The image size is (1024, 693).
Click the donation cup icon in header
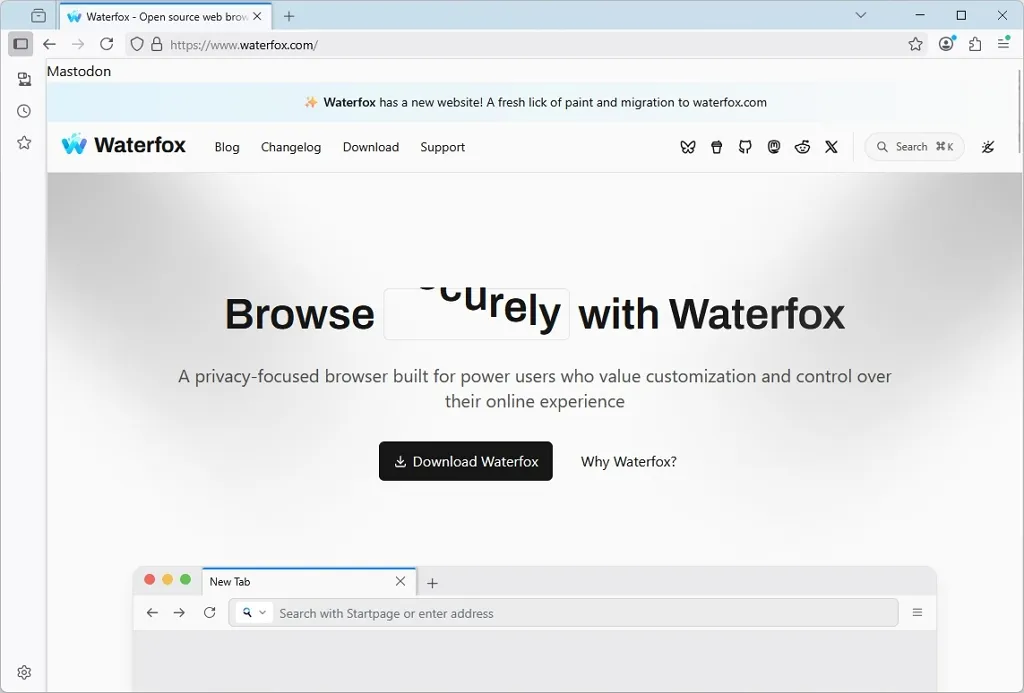click(x=716, y=147)
